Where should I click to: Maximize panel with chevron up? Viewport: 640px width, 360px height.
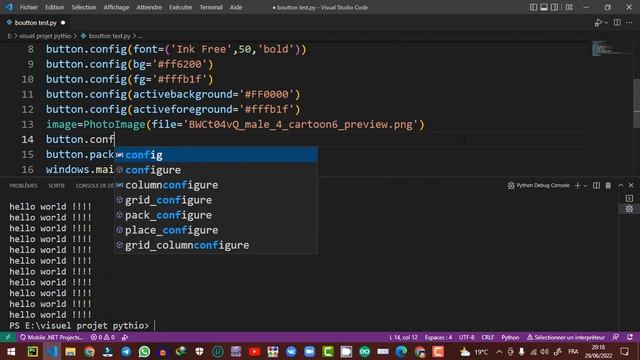(620, 185)
